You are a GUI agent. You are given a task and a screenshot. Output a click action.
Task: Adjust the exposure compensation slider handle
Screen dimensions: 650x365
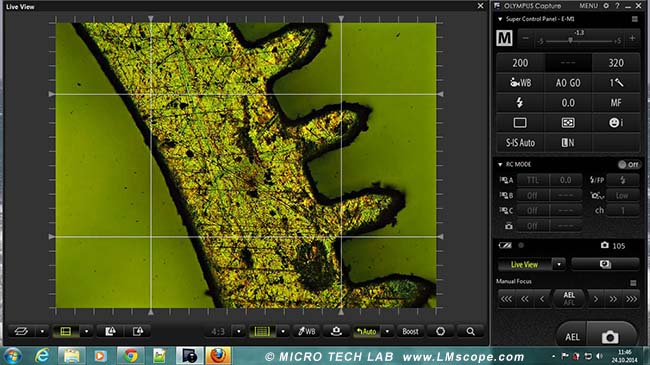point(570,41)
